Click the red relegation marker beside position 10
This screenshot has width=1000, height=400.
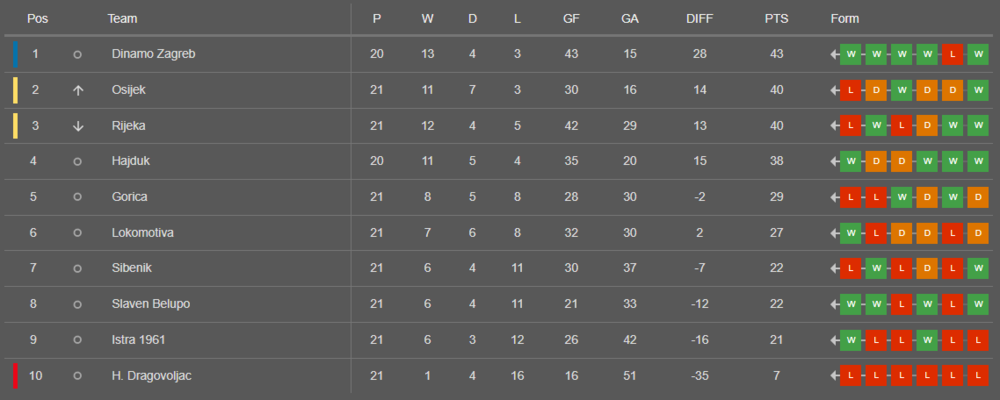(x=16, y=376)
